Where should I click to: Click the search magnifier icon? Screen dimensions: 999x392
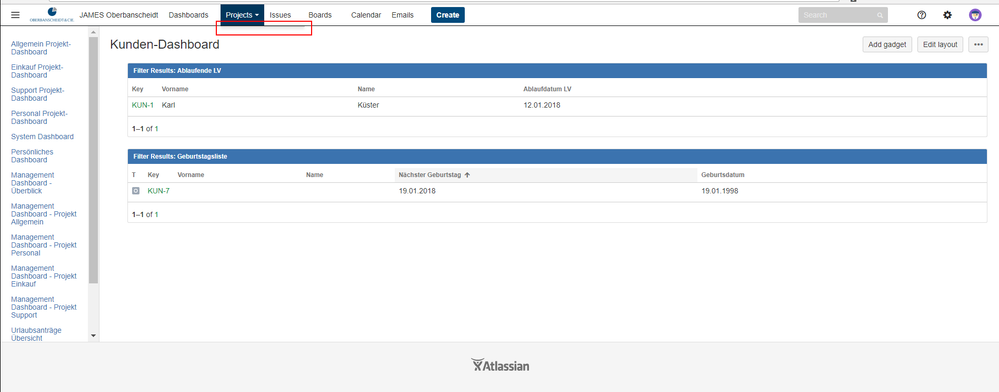pyautogui.click(x=880, y=15)
